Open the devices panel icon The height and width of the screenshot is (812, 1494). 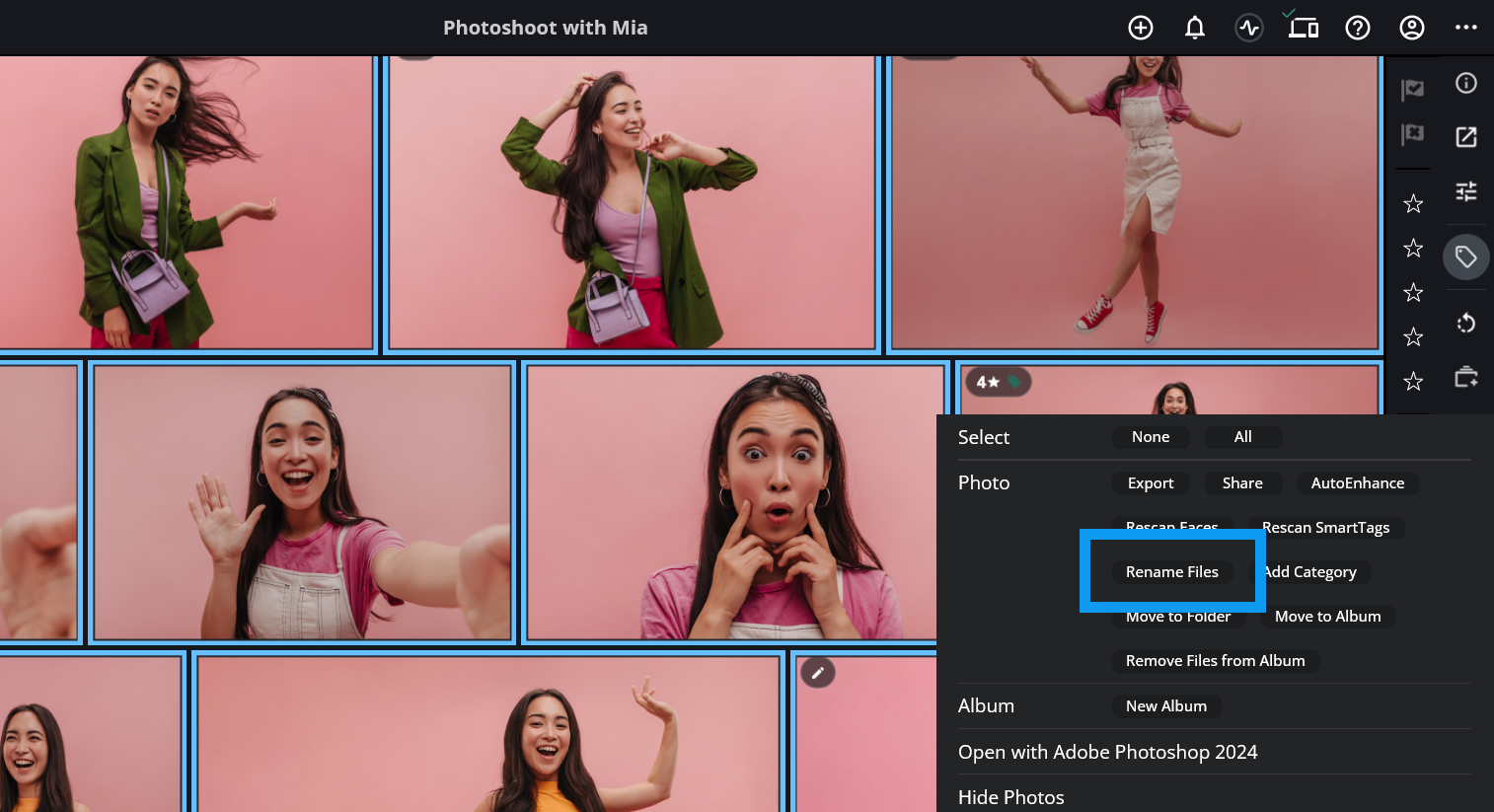coord(1304,28)
